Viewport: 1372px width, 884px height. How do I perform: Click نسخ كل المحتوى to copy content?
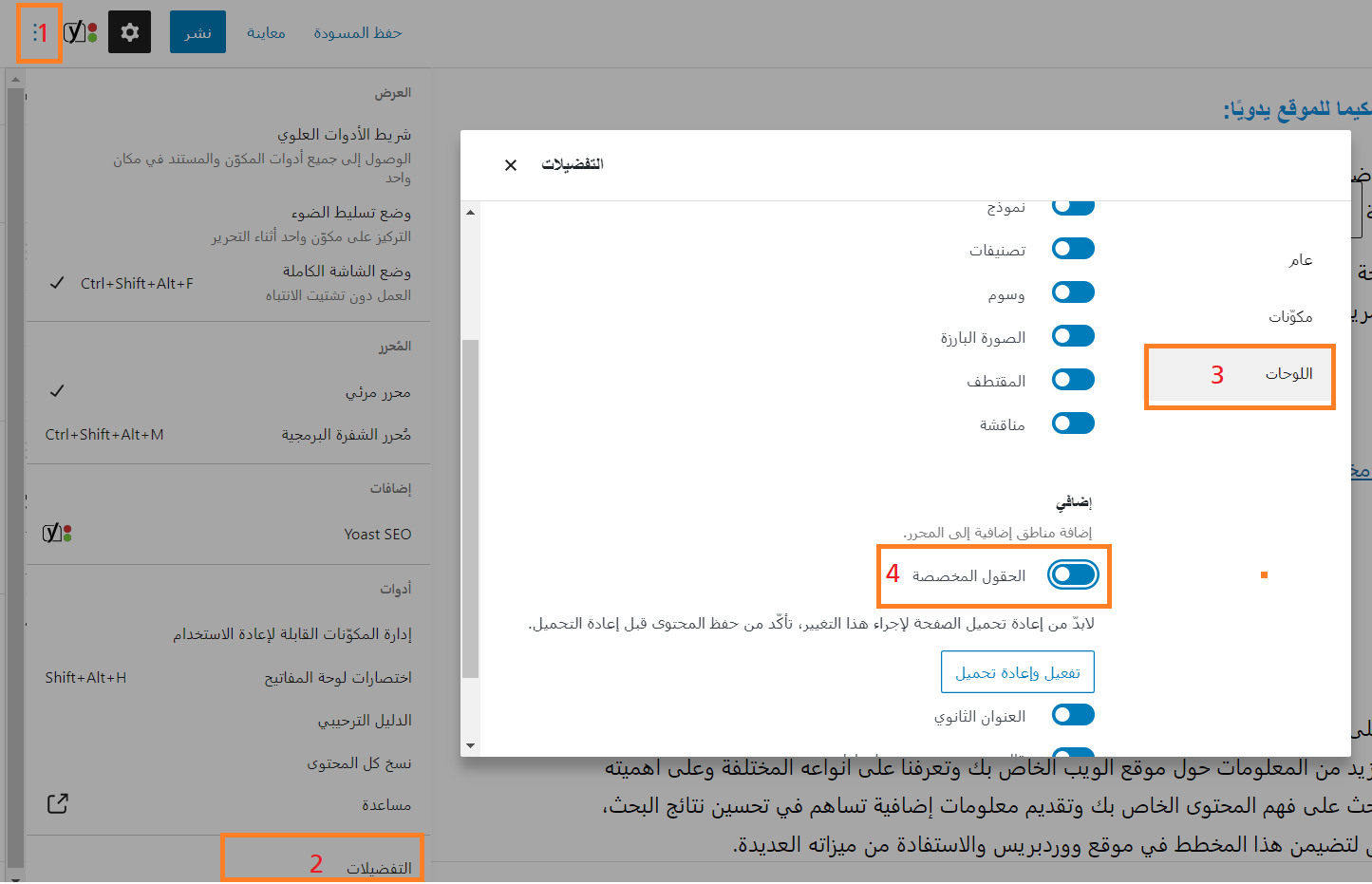[x=228, y=763]
